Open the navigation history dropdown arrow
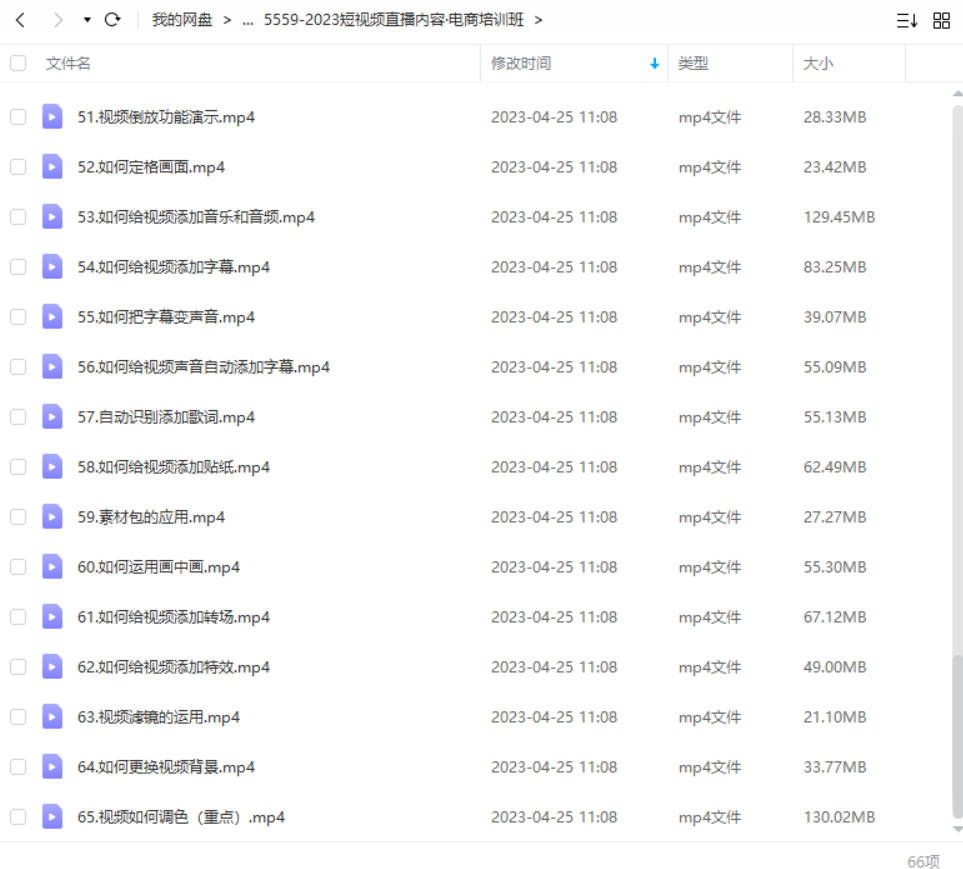The height and width of the screenshot is (869, 963). tap(87, 20)
